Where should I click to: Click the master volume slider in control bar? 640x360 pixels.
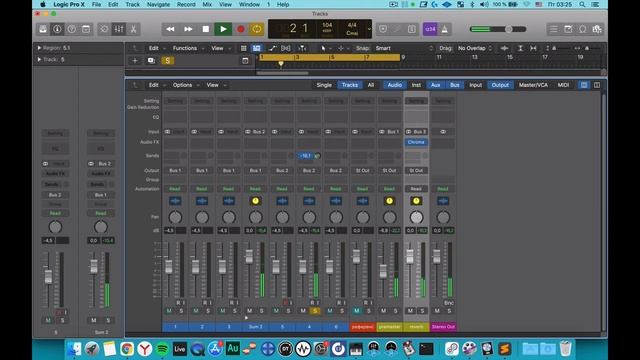coord(498,29)
